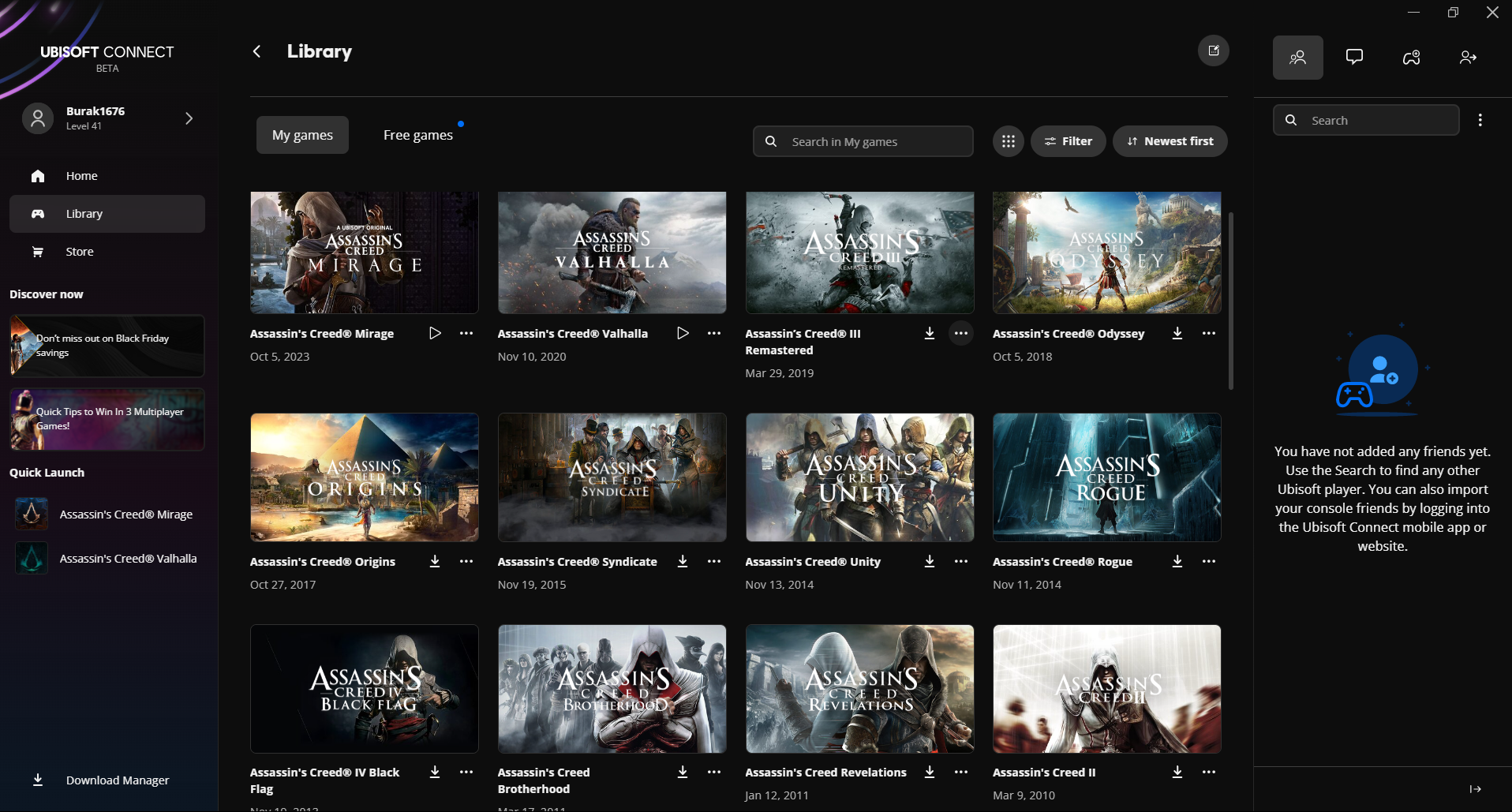Open the Assassin's Creed IV Black Flag cover
This screenshot has width=1512, height=812.
pos(365,689)
